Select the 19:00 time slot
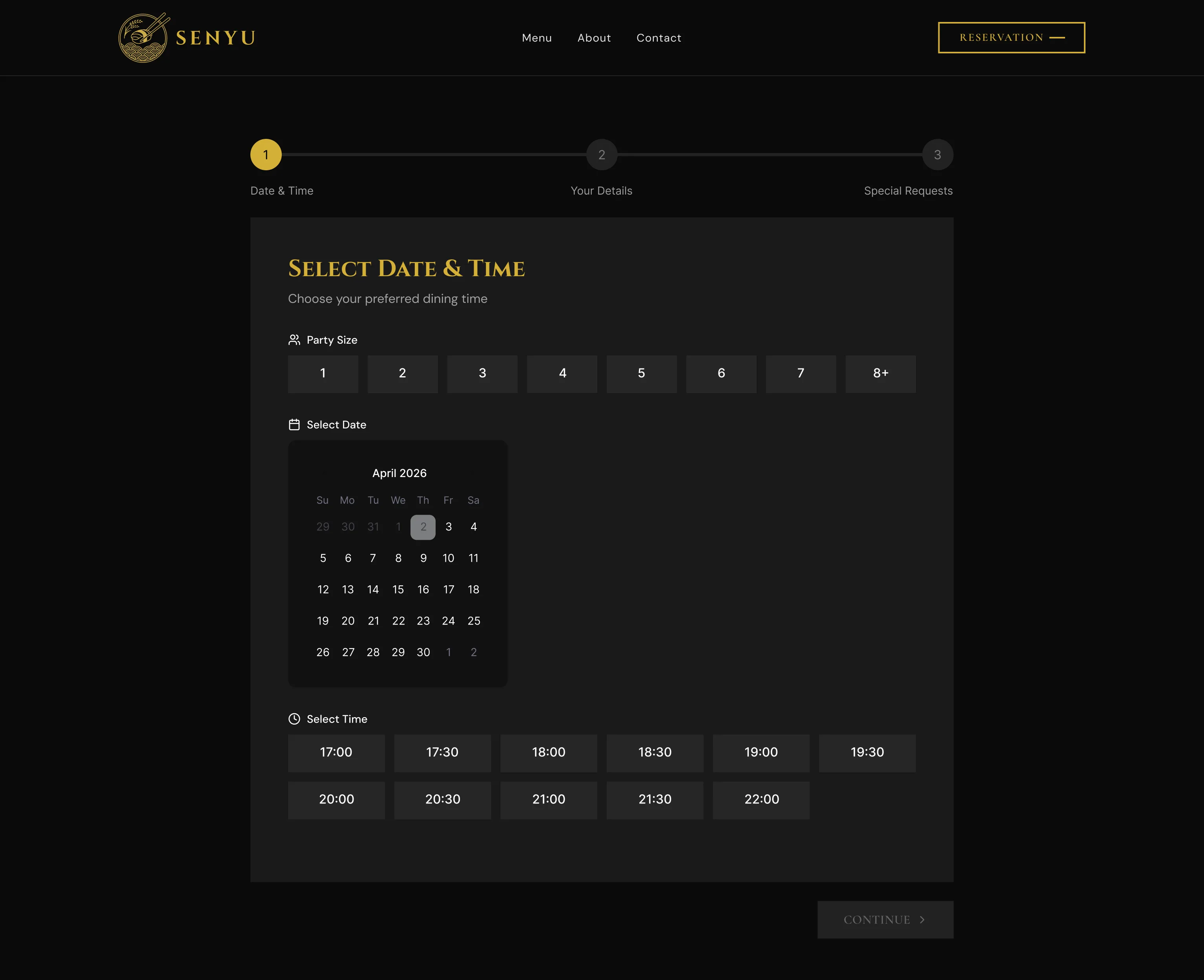 click(x=761, y=753)
